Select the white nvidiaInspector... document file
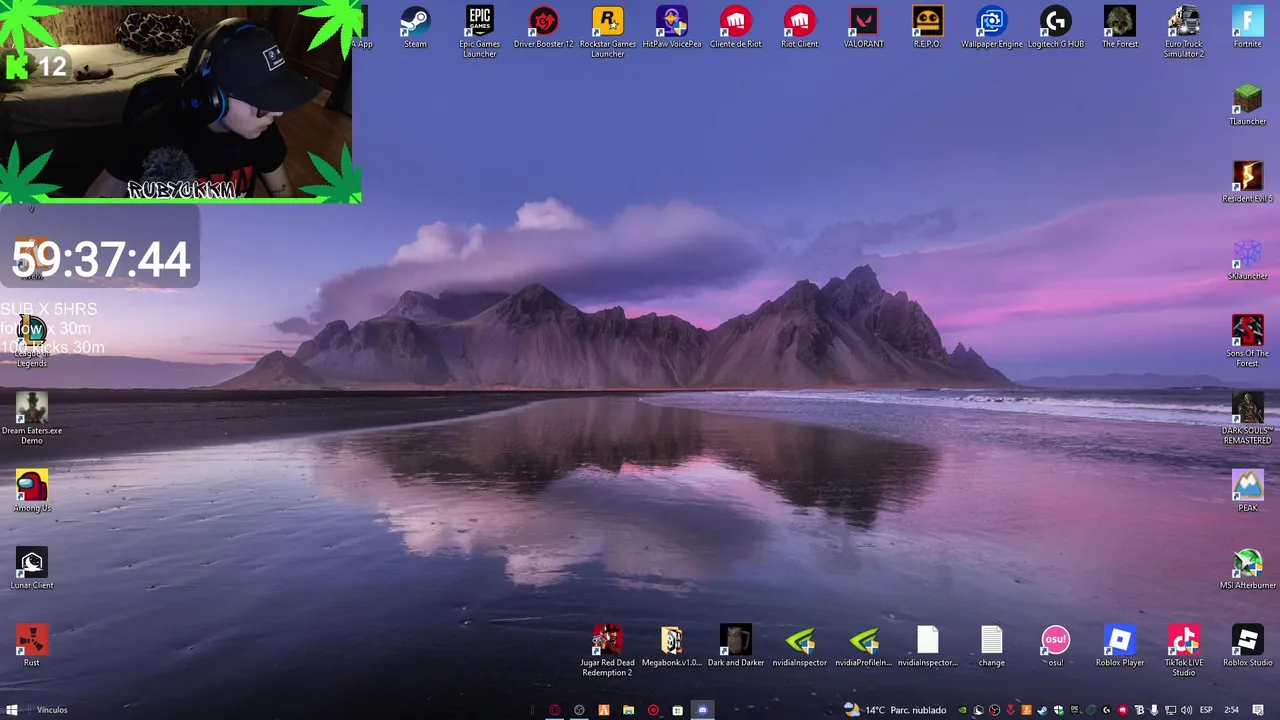Screen dimensions: 1280x720 click(x=928, y=645)
